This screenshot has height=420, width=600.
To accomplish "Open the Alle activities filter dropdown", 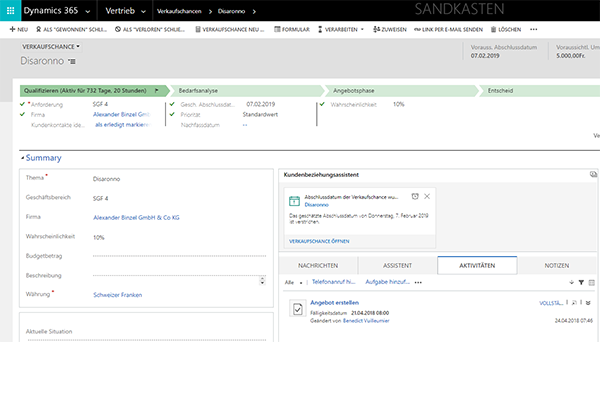I will click(293, 282).
